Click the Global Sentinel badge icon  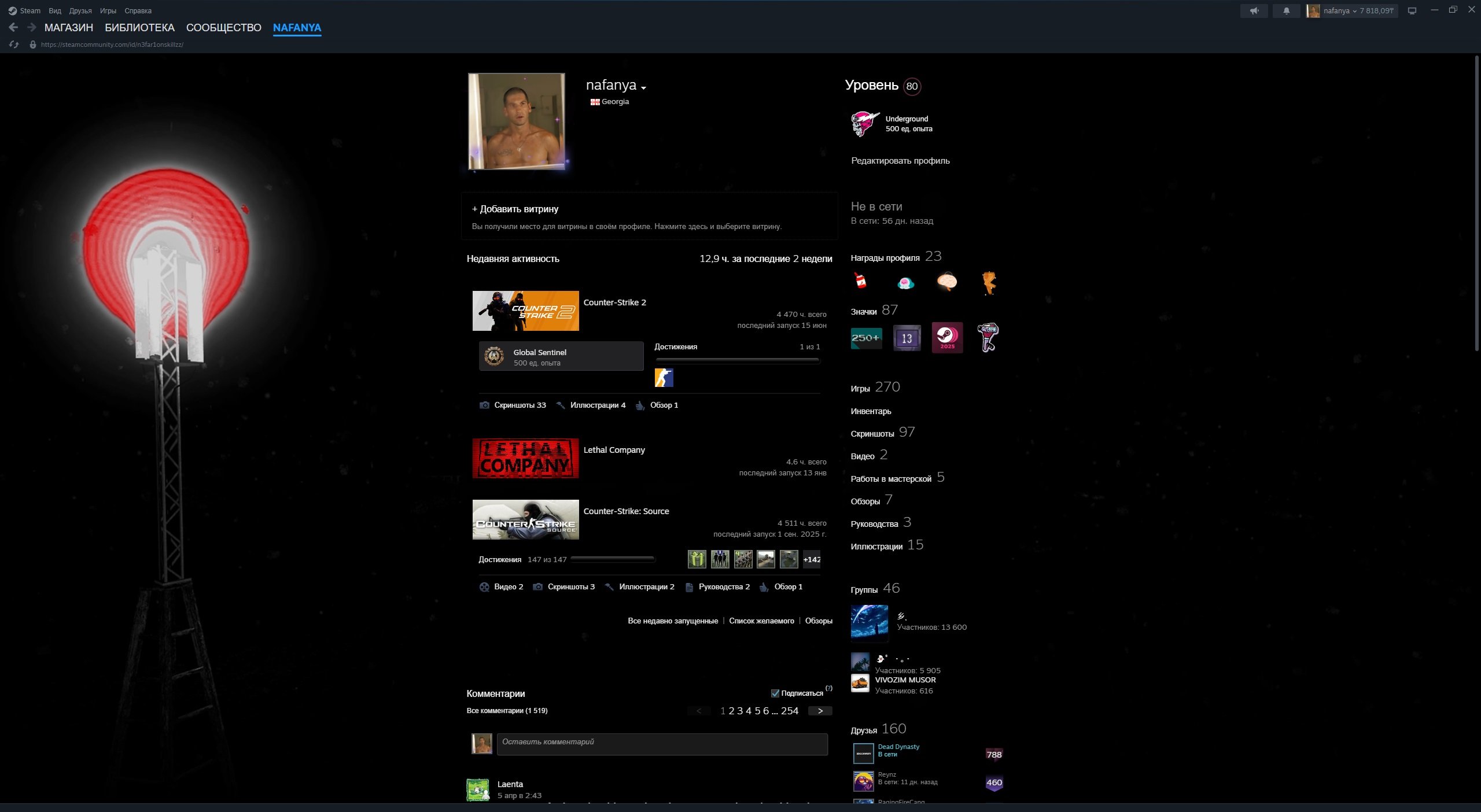(x=494, y=356)
